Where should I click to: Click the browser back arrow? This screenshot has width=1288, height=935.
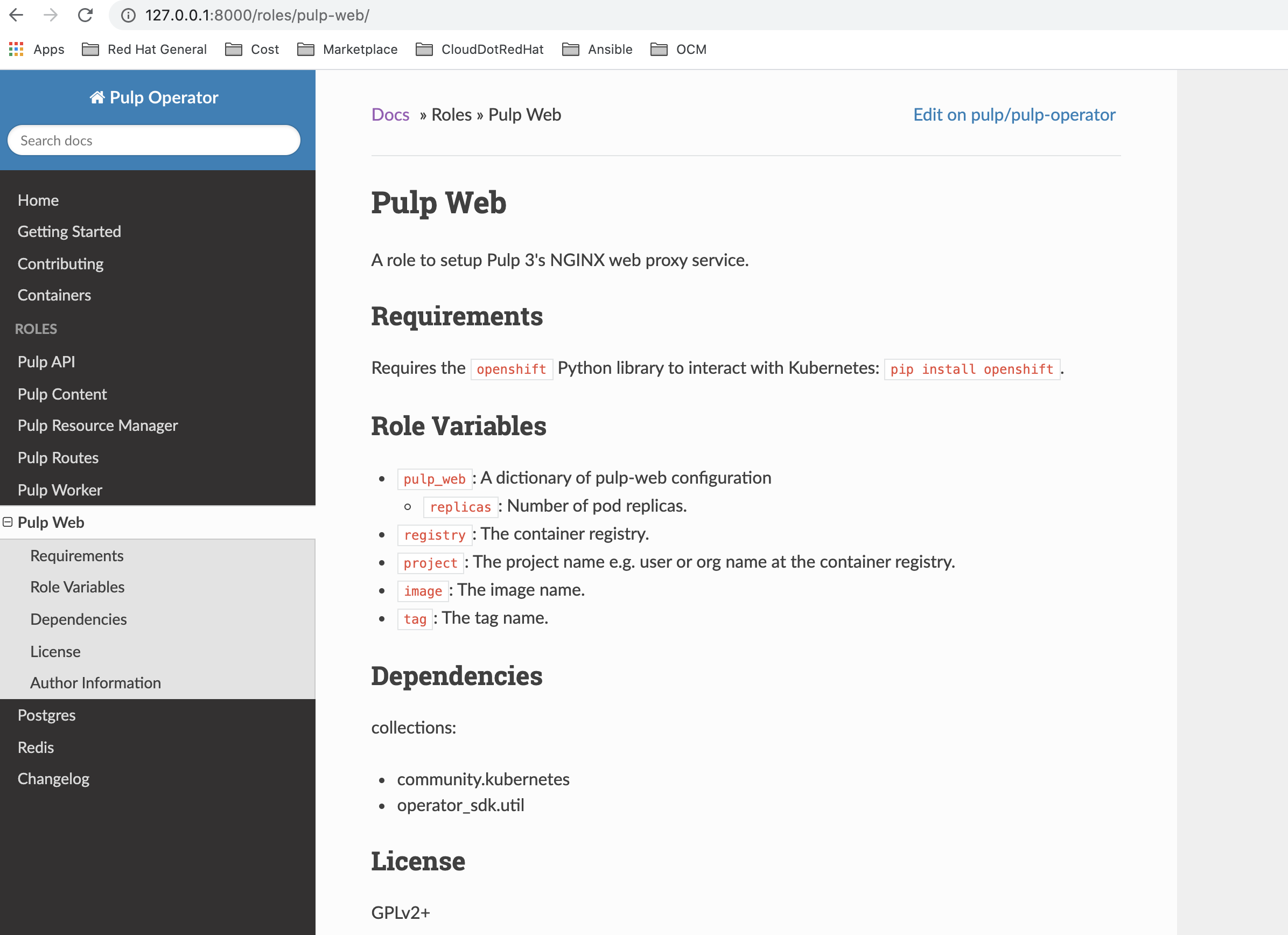coord(17,15)
